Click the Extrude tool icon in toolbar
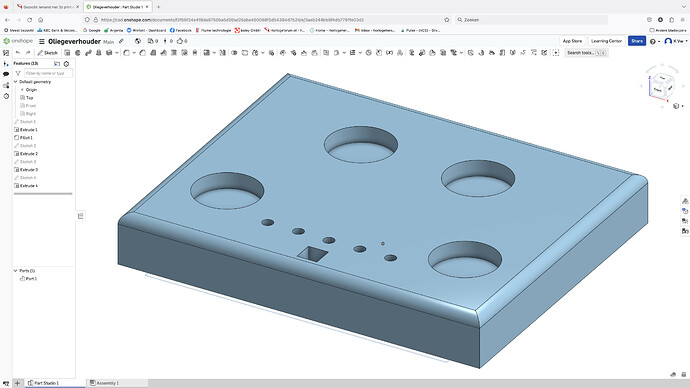This screenshot has height=388, width=690. tap(67, 53)
